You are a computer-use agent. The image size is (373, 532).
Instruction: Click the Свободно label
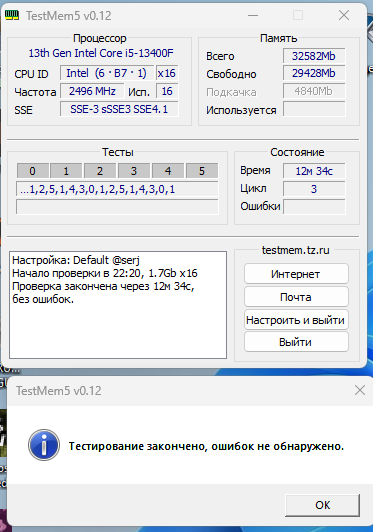231,74
